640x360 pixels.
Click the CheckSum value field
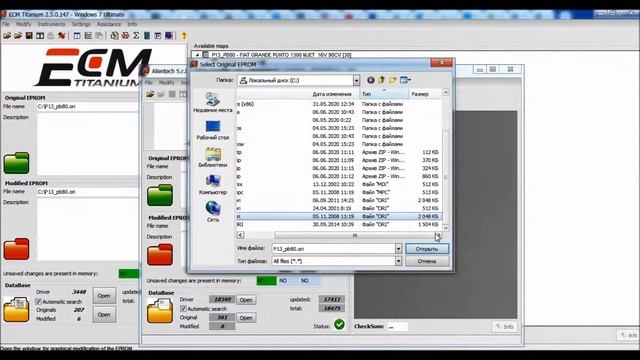point(397,327)
